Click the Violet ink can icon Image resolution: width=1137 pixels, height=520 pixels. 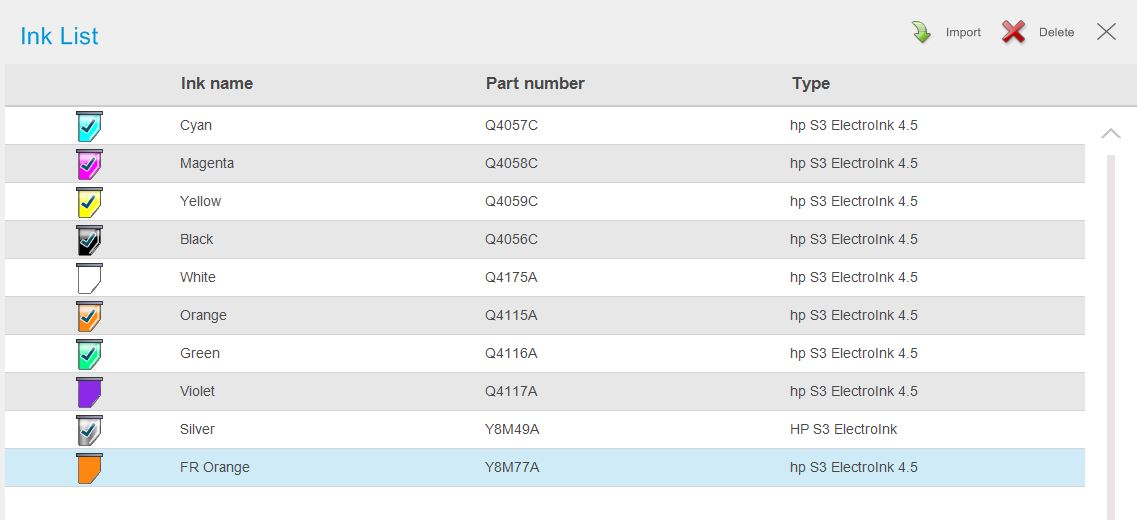pos(89,392)
